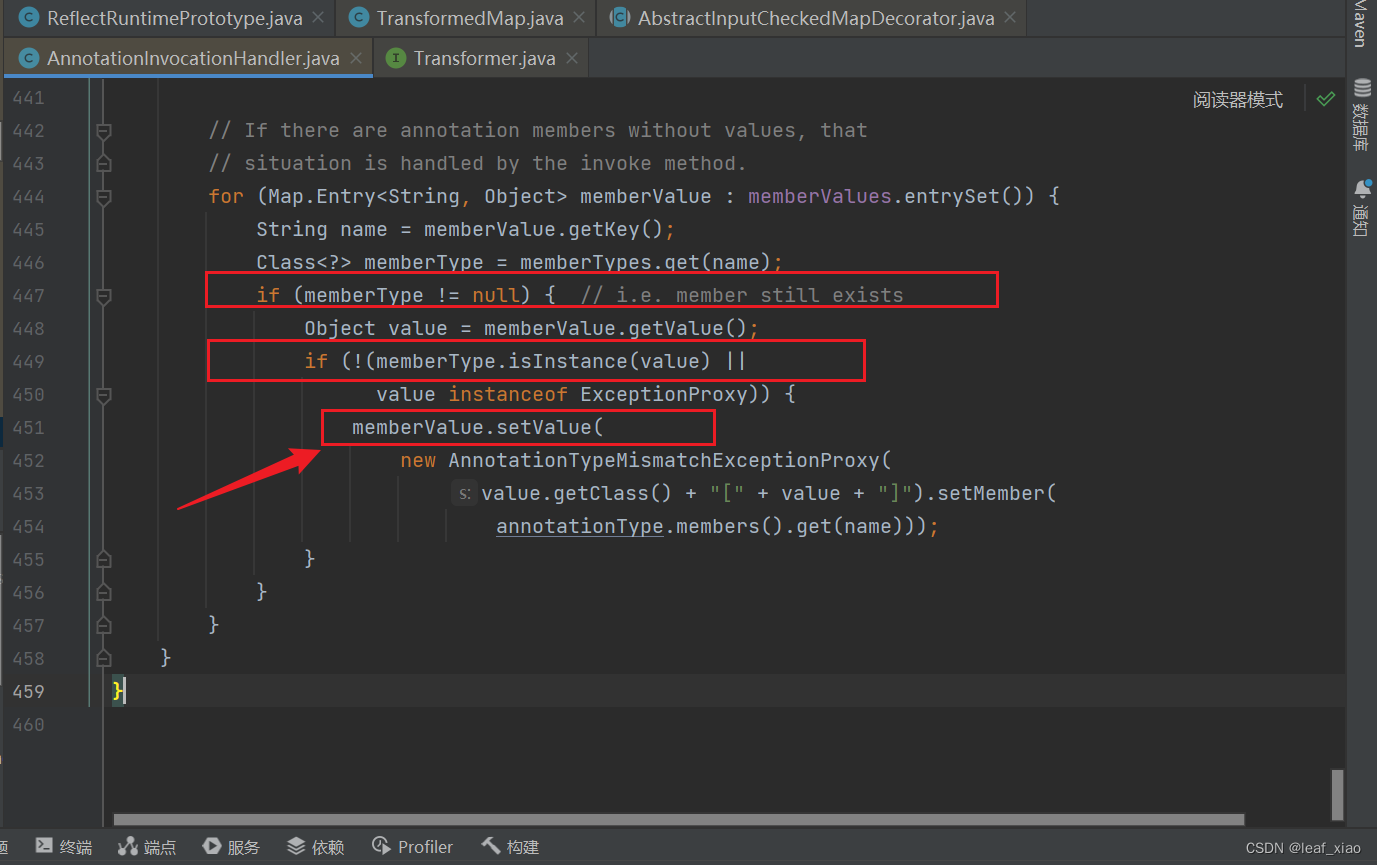Click the class icon on TransformedMap.java tab
Screen dimensions: 1377x865
[x=359, y=18]
